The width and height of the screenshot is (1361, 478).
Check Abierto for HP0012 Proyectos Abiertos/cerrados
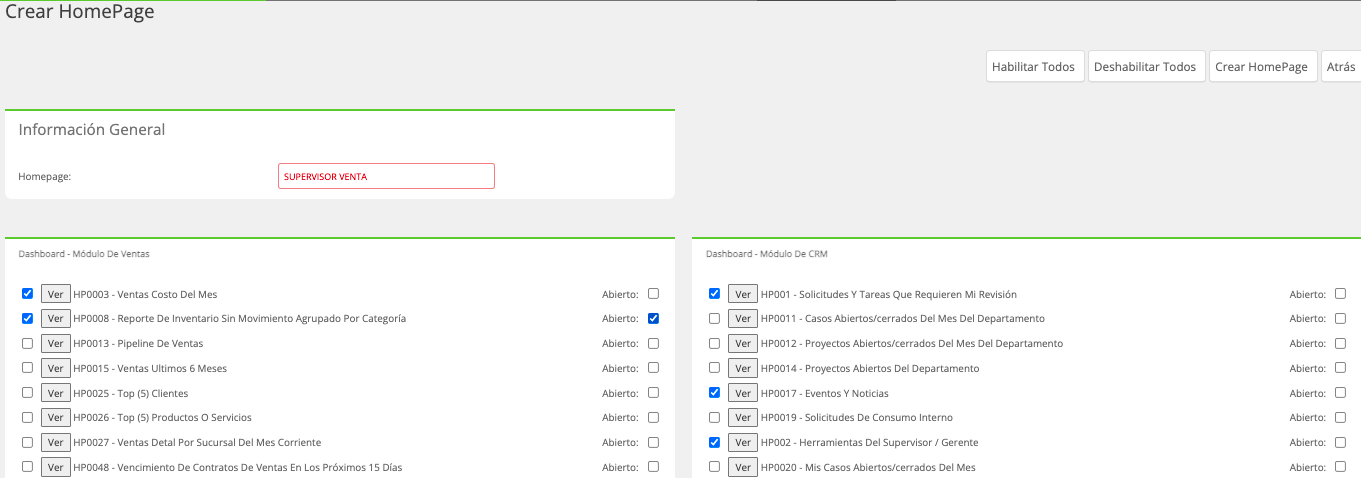tap(1340, 343)
